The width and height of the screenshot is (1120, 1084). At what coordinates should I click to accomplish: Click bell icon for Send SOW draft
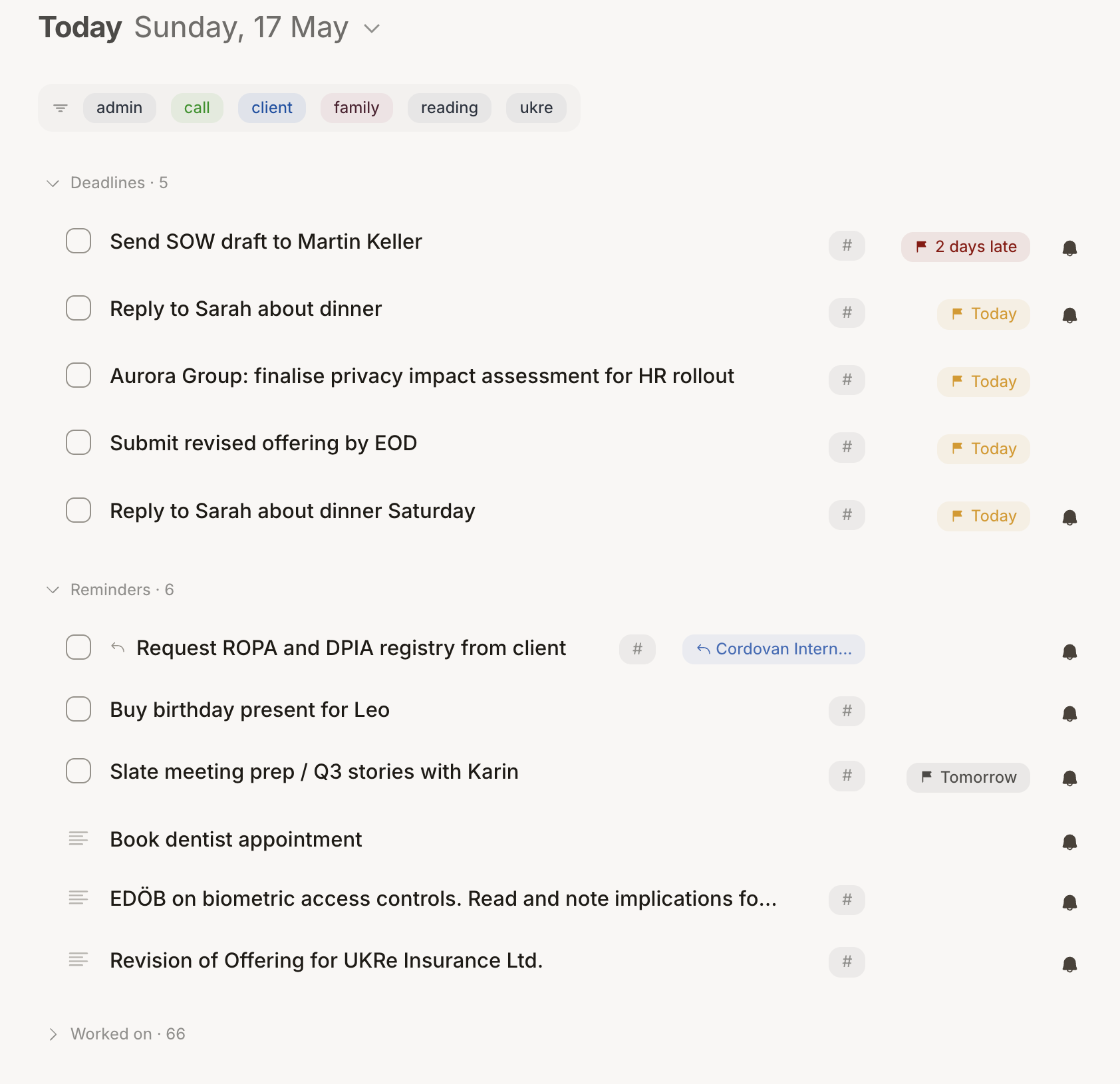click(x=1069, y=248)
